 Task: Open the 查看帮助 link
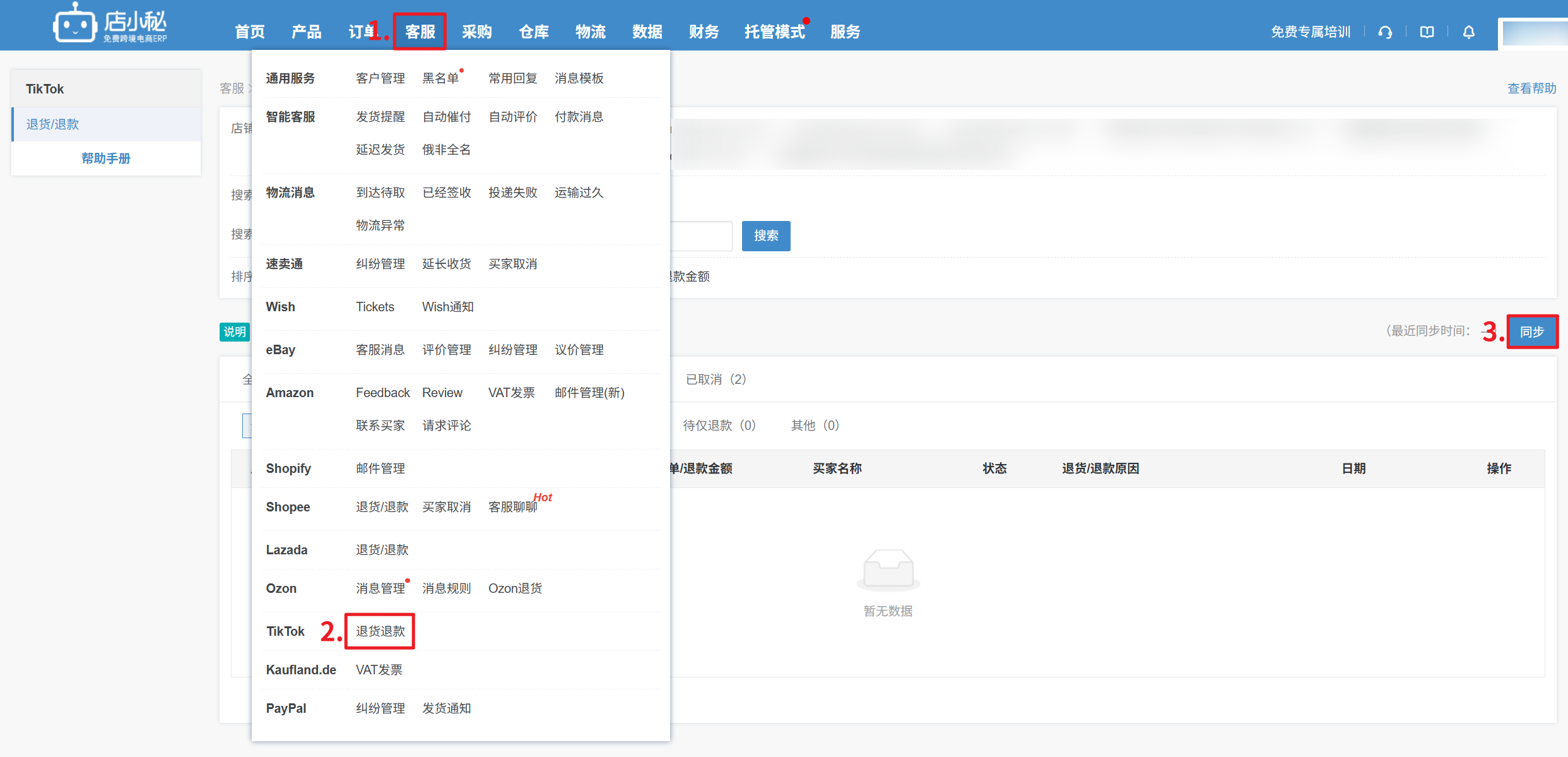1531,88
